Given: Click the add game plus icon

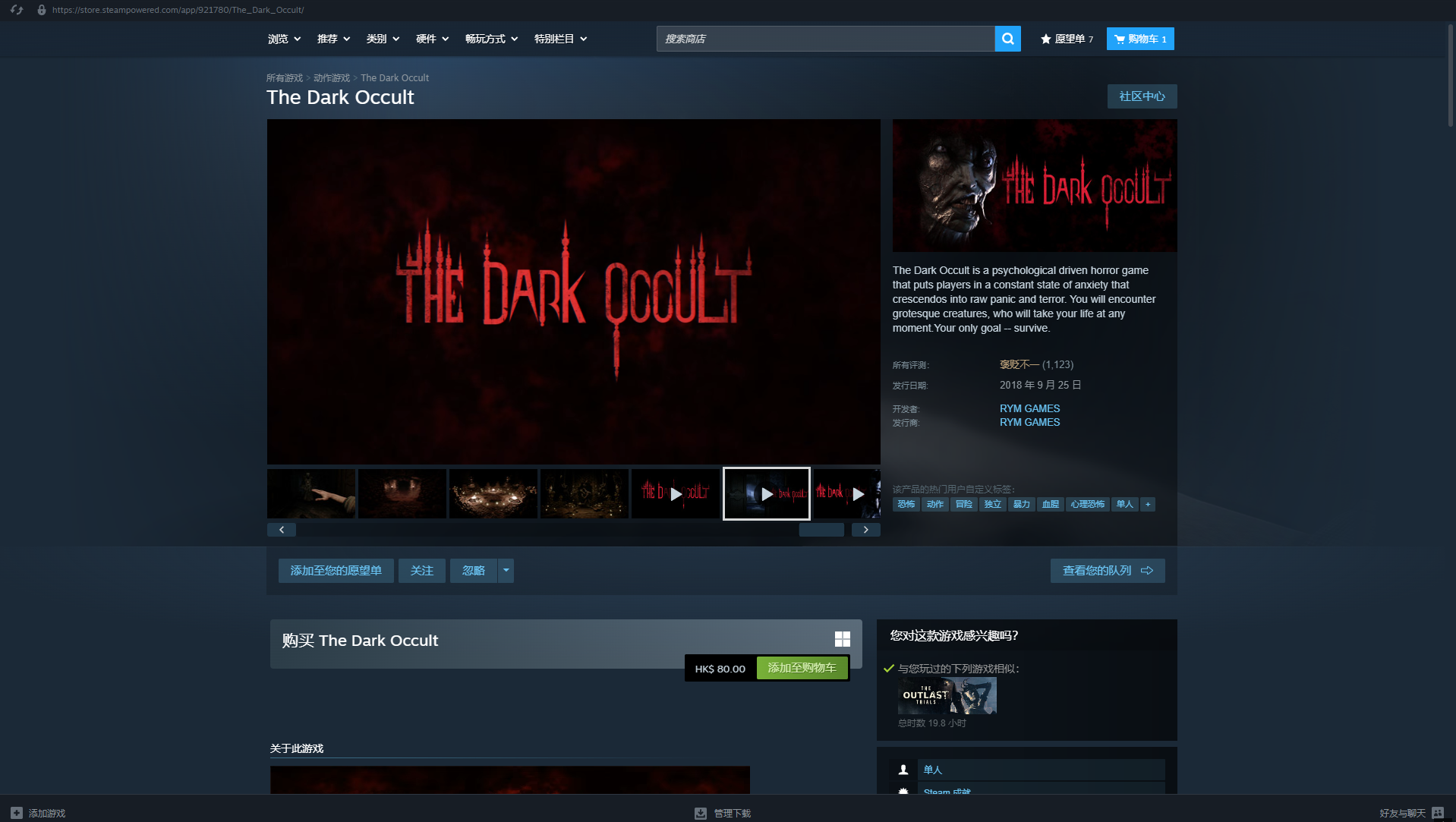Looking at the screenshot, I should (17, 813).
